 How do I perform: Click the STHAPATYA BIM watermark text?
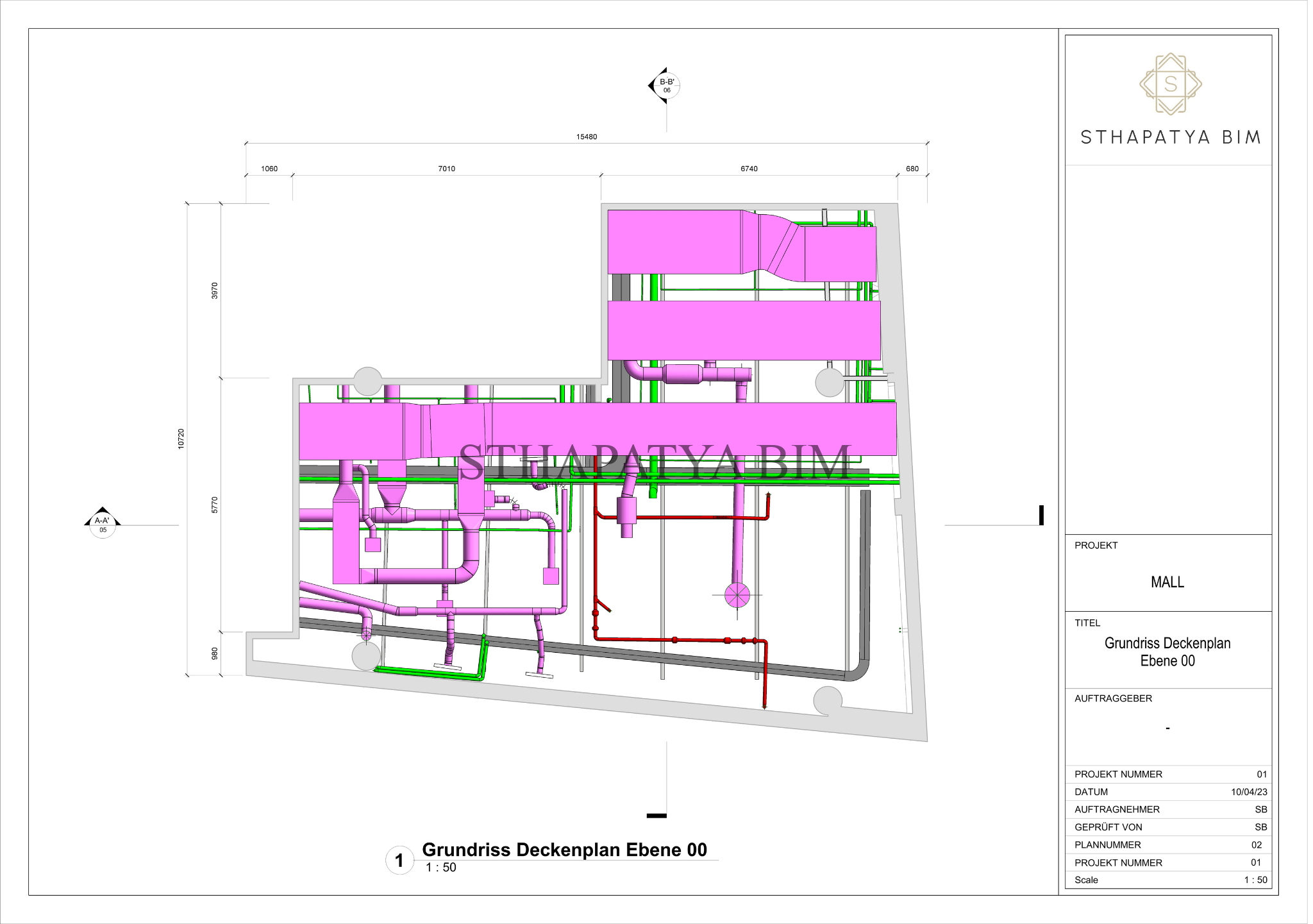654,462
